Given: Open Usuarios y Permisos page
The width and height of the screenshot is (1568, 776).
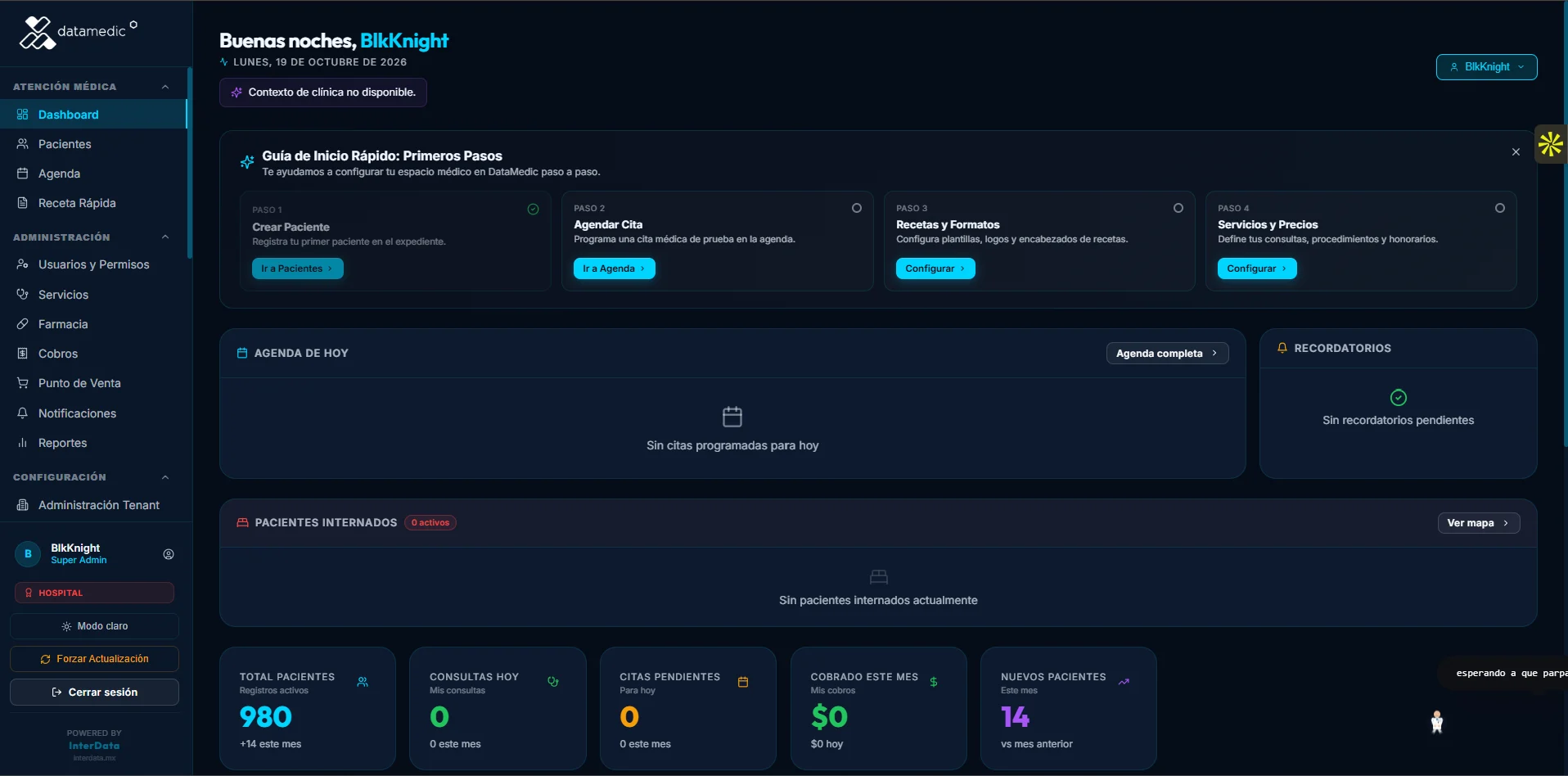Looking at the screenshot, I should click(x=93, y=264).
